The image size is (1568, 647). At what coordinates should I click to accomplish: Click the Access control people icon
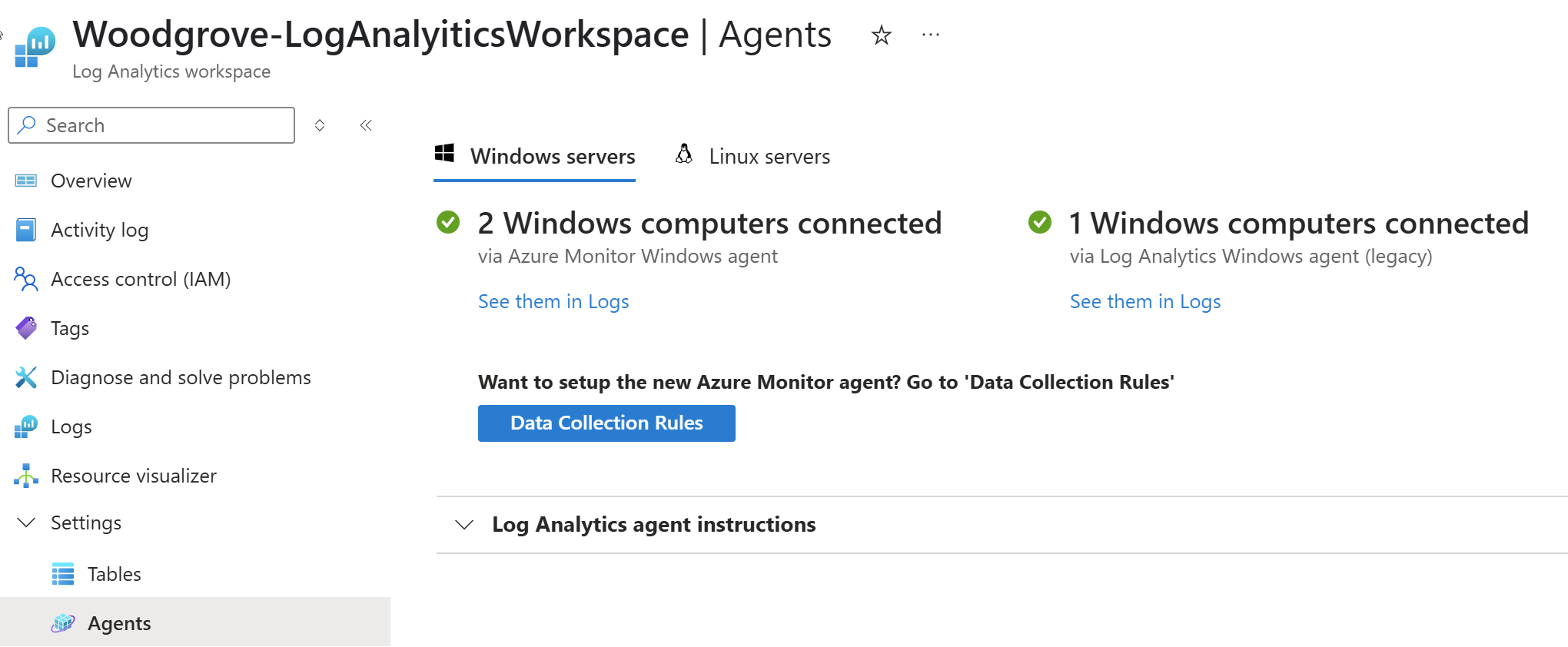click(x=26, y=279)
